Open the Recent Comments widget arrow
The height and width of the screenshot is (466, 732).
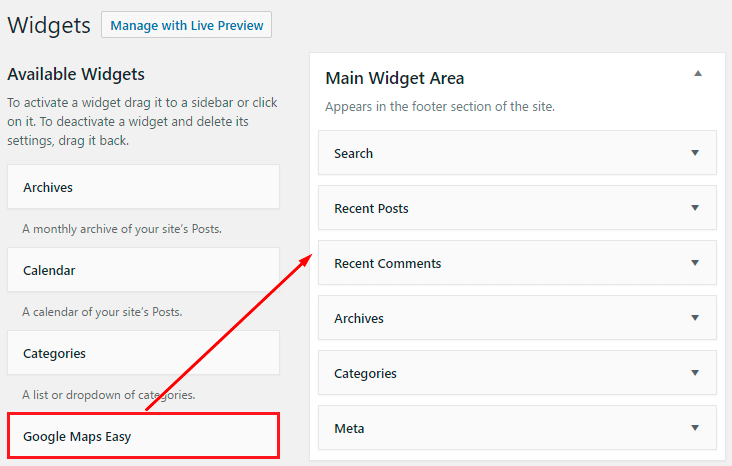(695, 263)
